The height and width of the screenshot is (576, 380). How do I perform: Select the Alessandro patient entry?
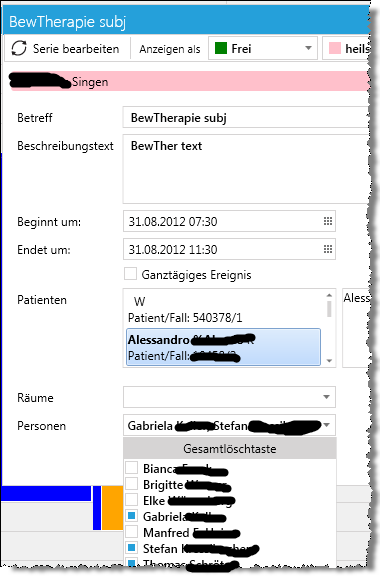(223, 347)
